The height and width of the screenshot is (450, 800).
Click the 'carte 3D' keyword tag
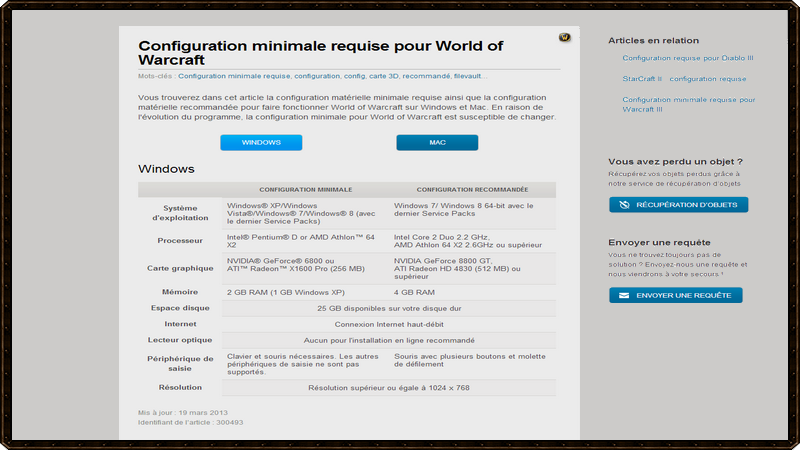tap(384, 76)
